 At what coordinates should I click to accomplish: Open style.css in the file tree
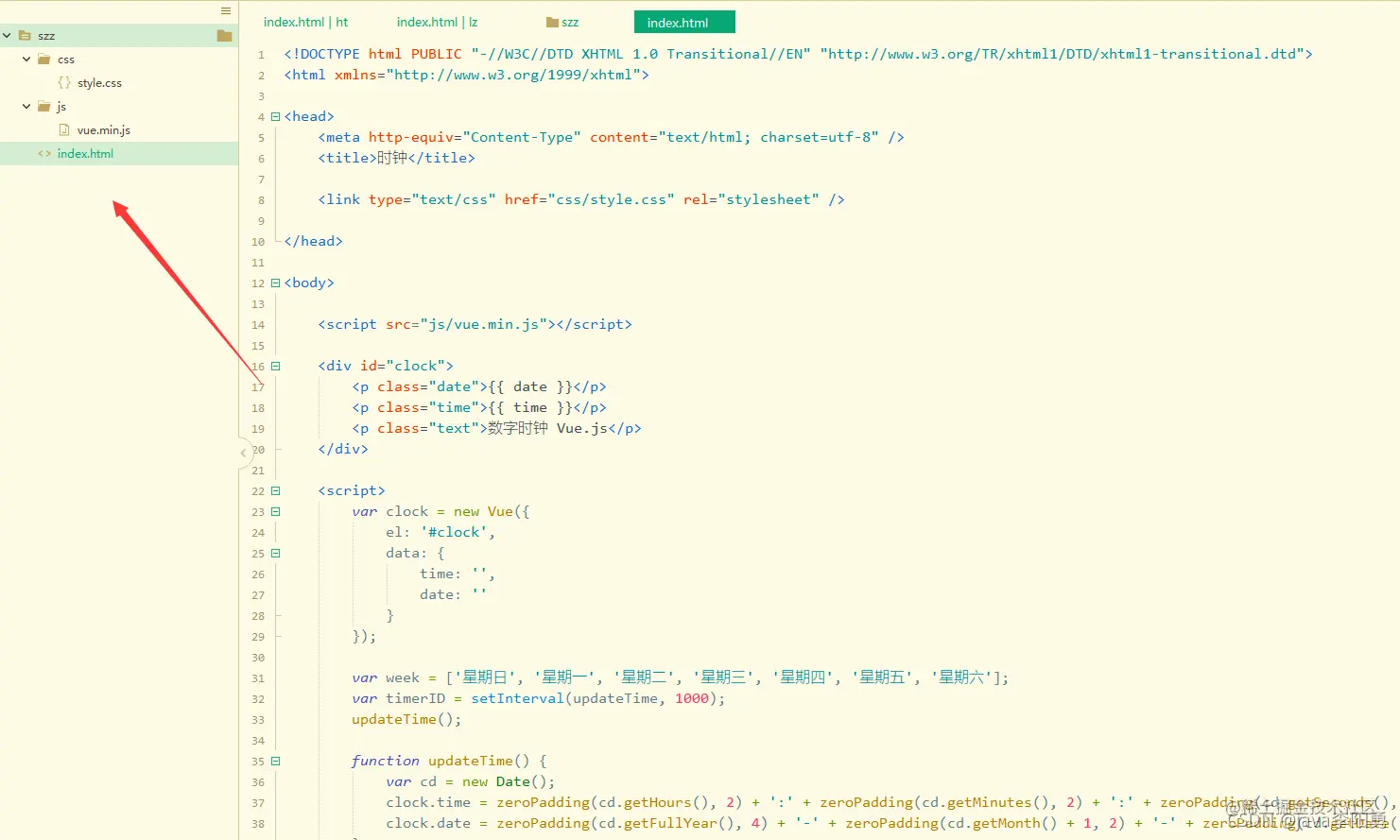tap(99, 83)
